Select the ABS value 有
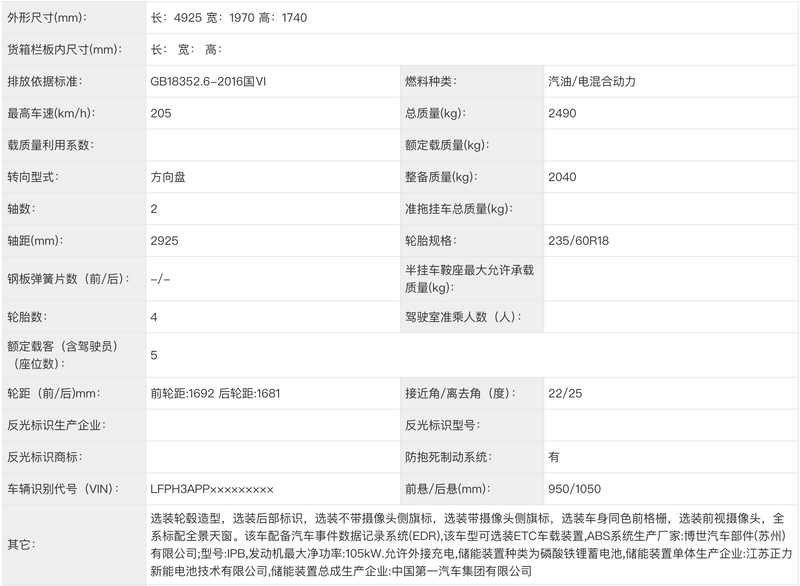The height and width of the screenshot is (586, 800). tap(554, 457)
